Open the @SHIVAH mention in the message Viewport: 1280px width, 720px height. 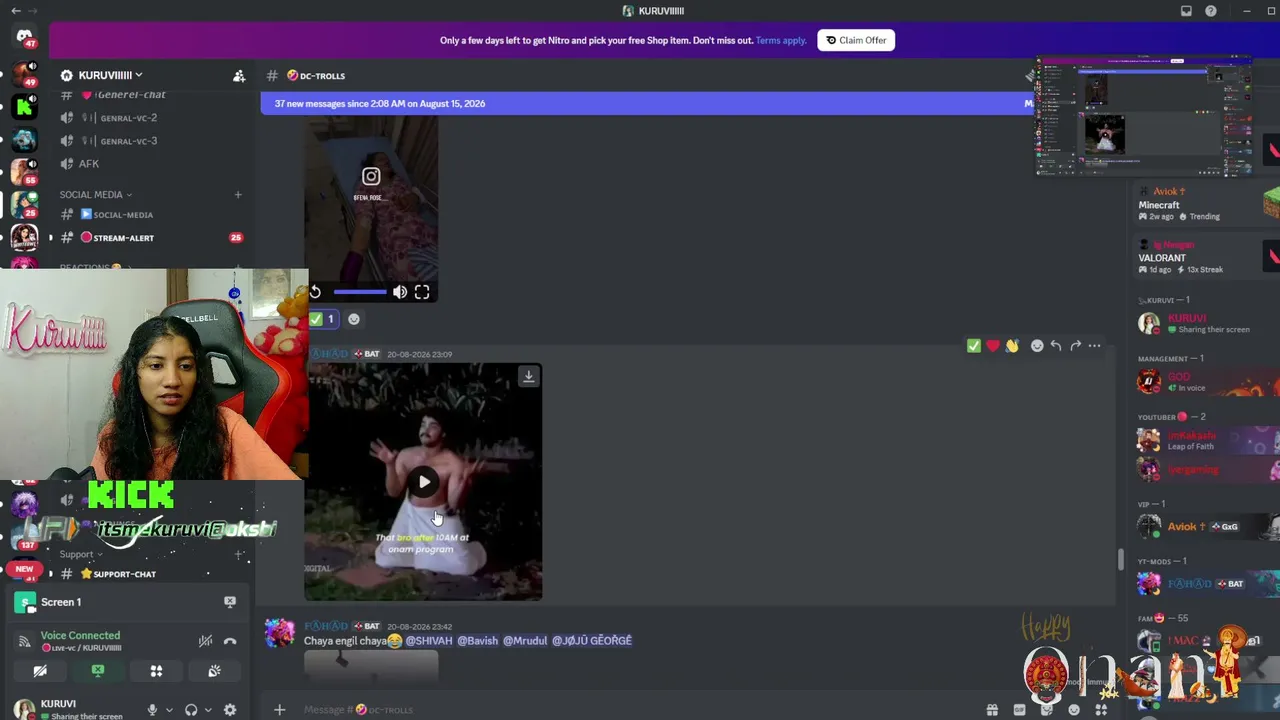point(429,641)
